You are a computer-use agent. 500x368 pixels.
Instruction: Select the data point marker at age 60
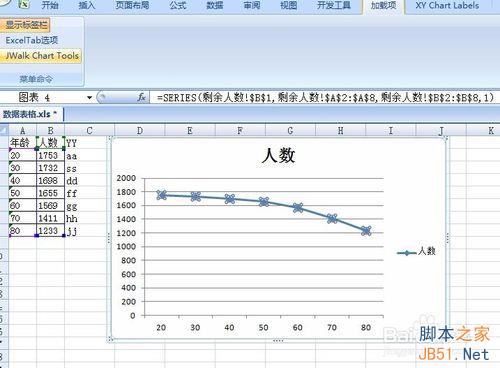point(298,208)
